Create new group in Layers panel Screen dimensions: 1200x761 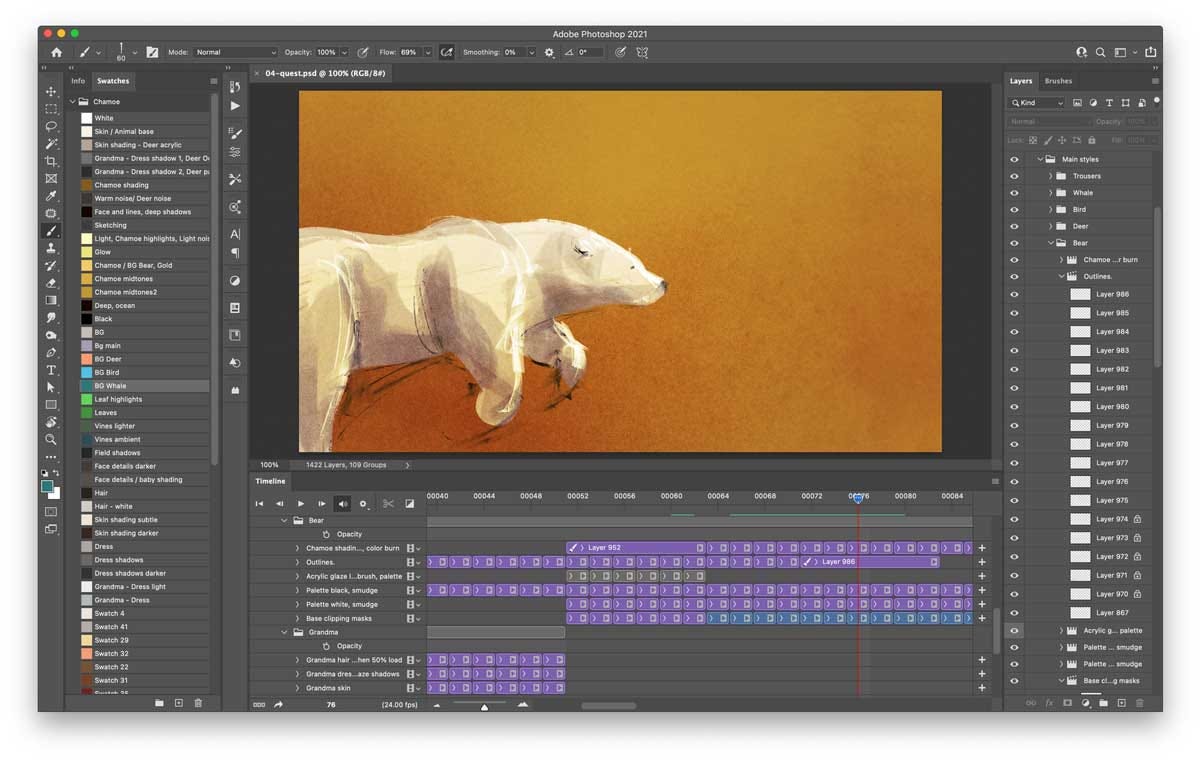click(1104, 703)
